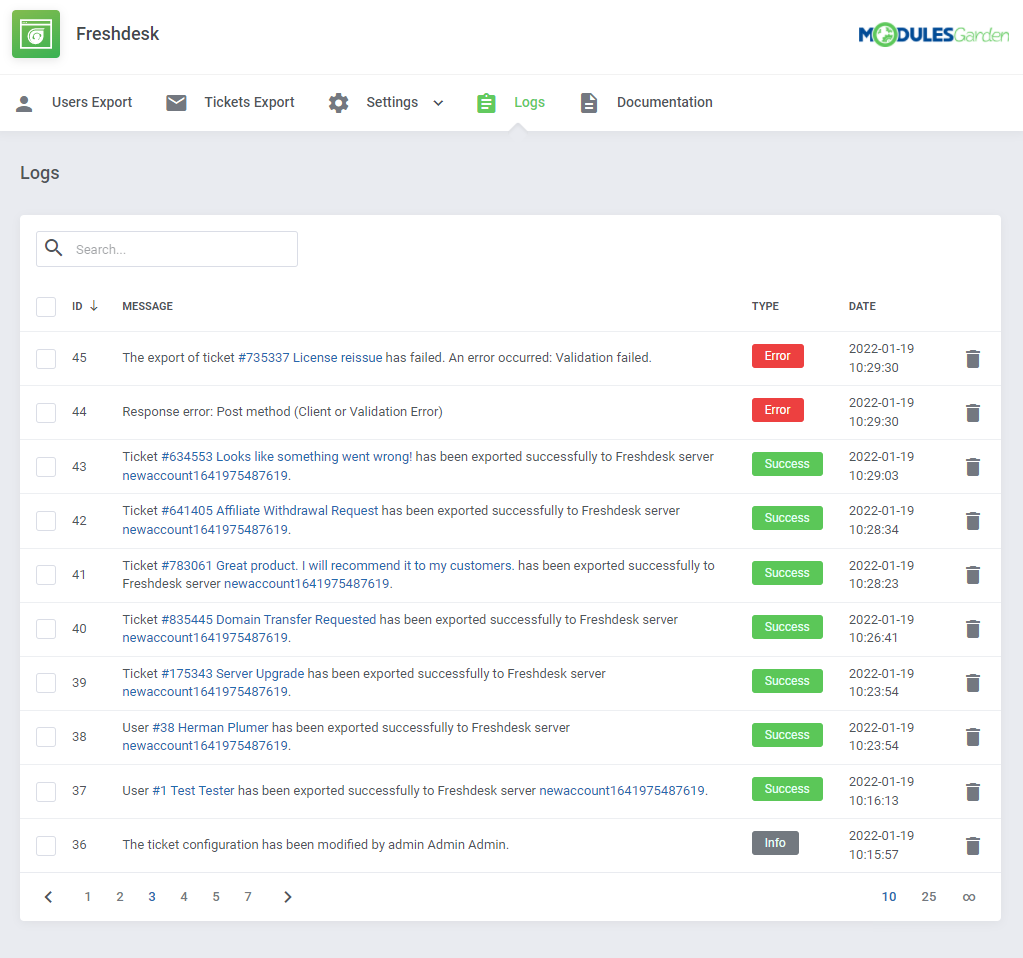Click the DATE column header
The width and height of the screenshot is (1023, 958).
(862, 306)
